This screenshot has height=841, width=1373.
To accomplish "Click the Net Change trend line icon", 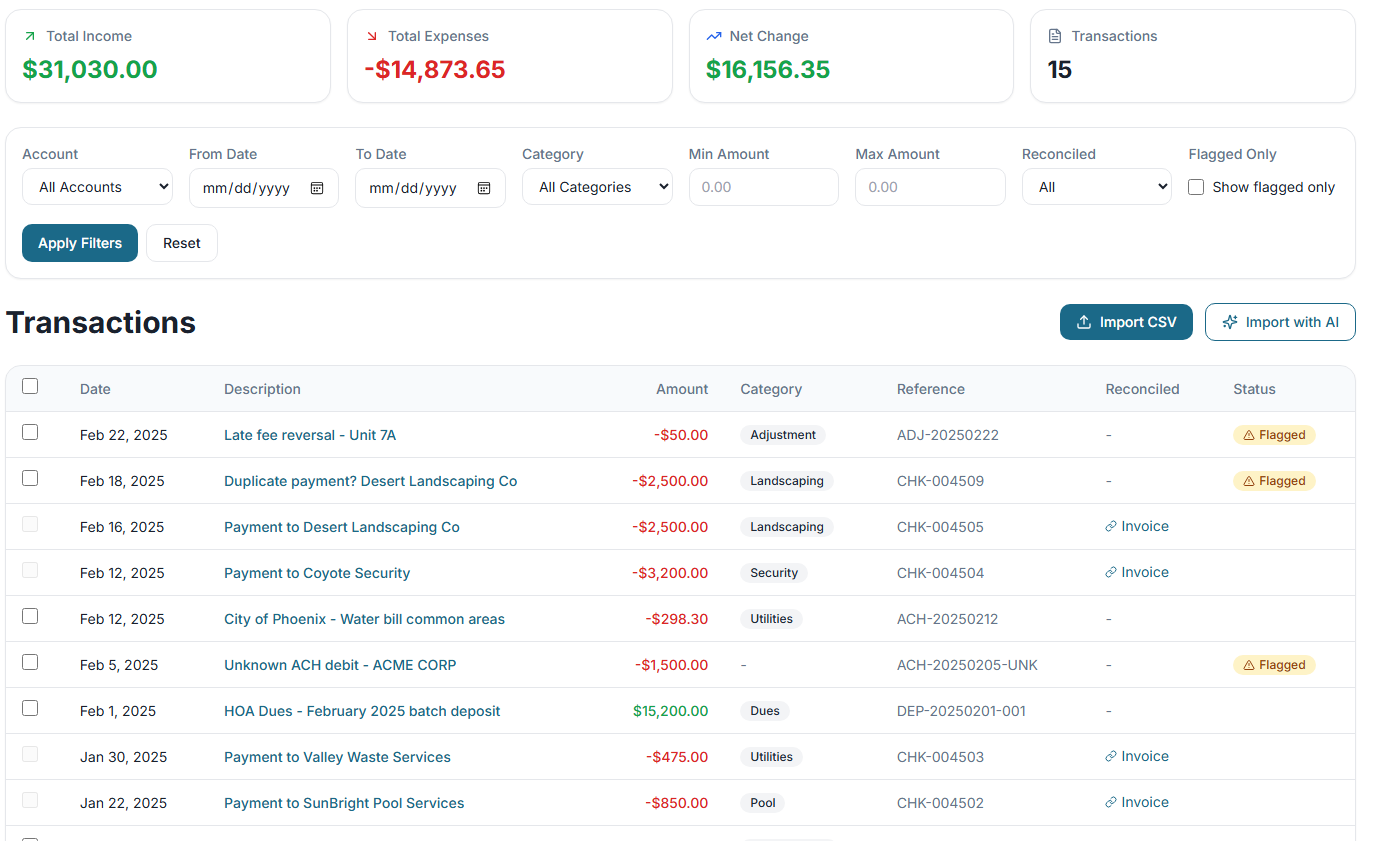I will coord(712,35).
